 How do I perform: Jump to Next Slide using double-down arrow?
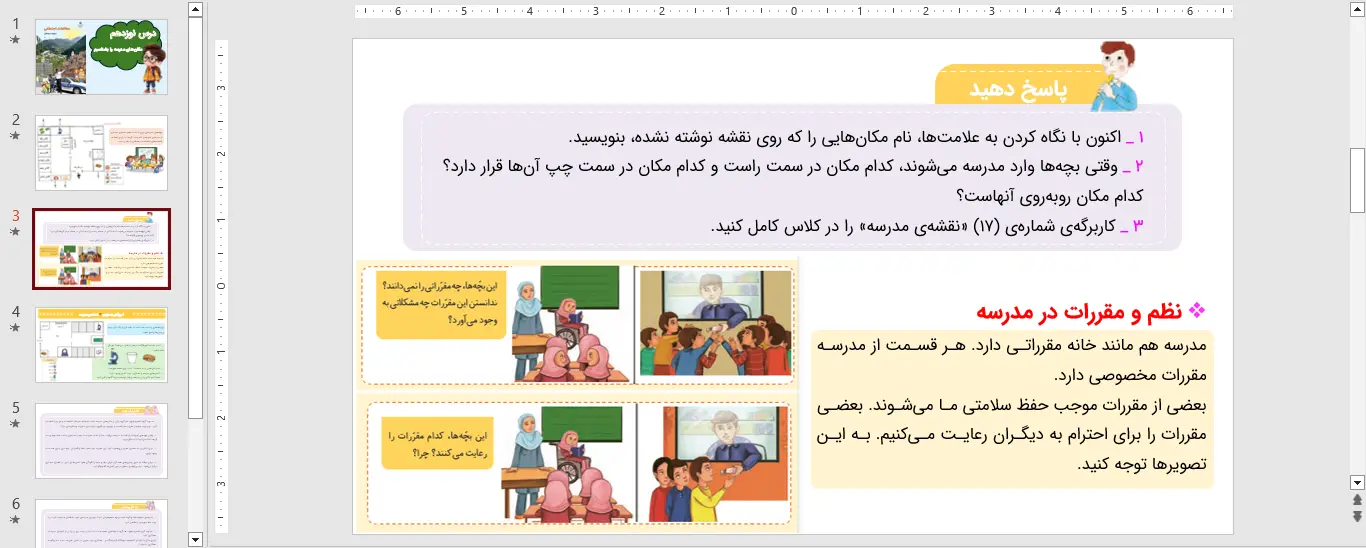click(1357, 516)
